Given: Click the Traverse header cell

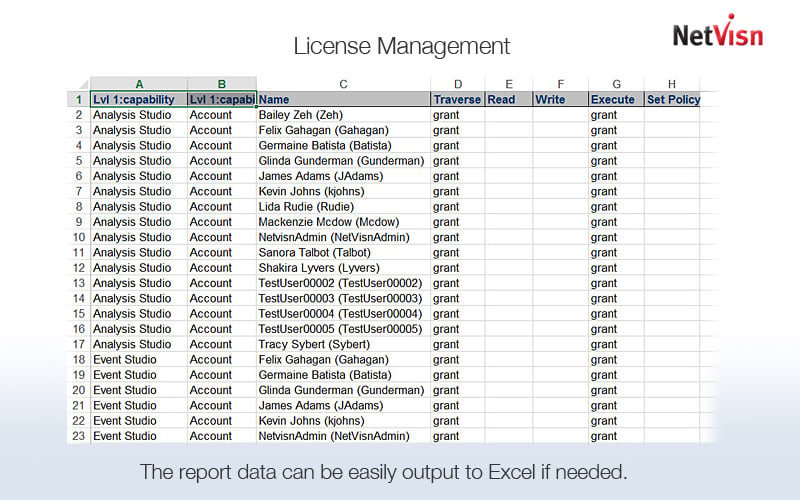Looking at the screenshot, I should (457, 100).
